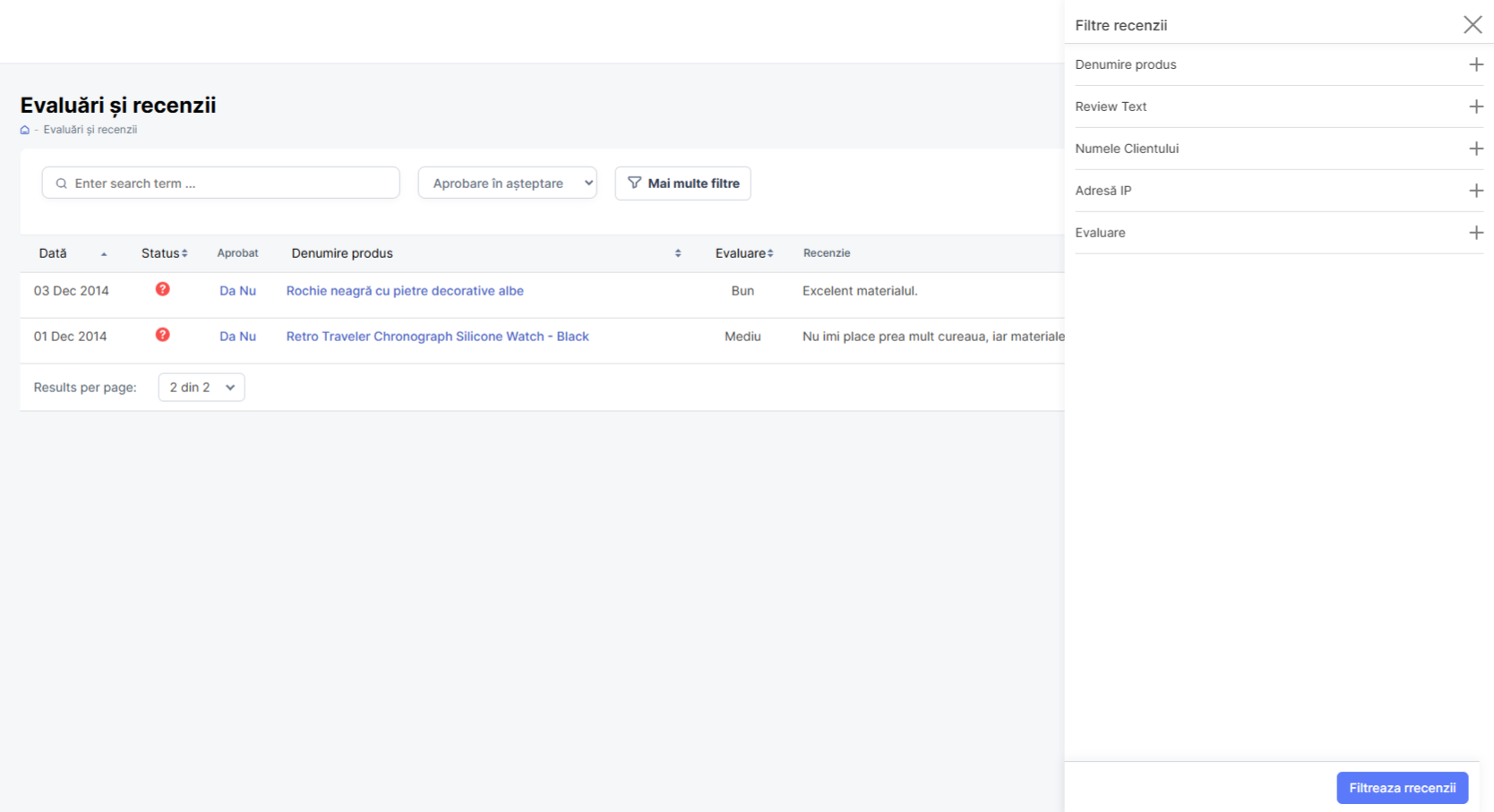The image size is (1494, 812).
Task: Click the search magnifier icon
Action: coord(62,184)
